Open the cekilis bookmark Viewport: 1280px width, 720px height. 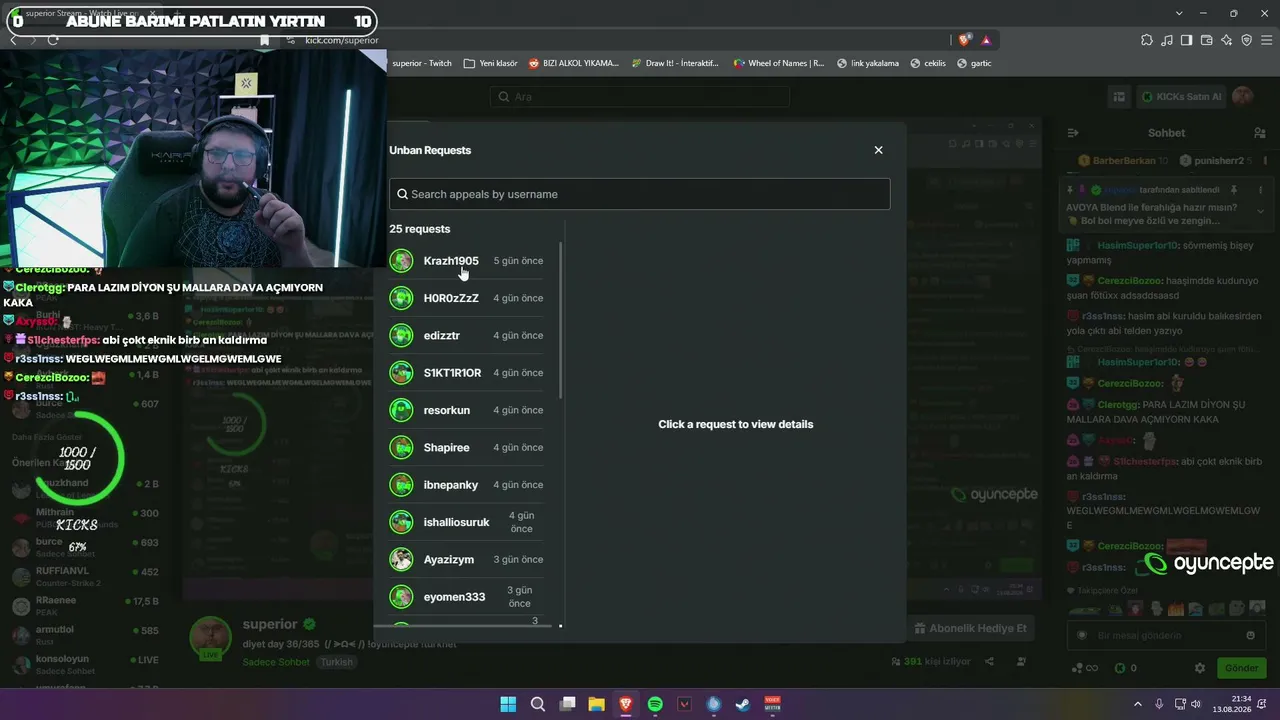tap(927, 63)
